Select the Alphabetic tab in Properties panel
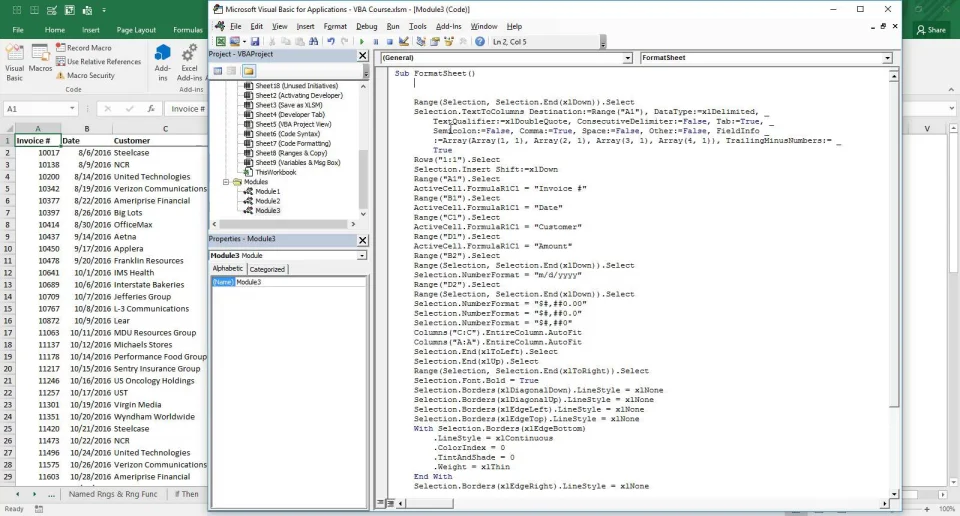The image size is (960, 516). tap(228, 269)
